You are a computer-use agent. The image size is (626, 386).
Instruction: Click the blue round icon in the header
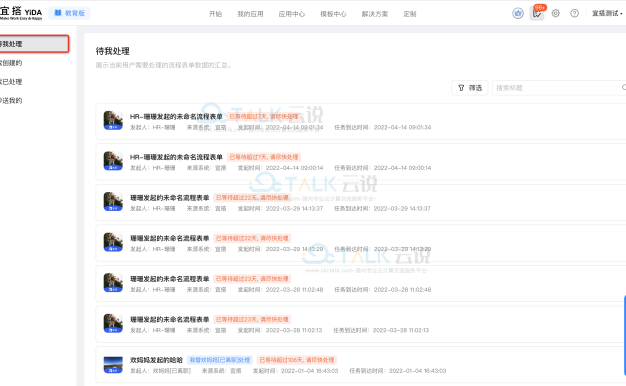518,13
